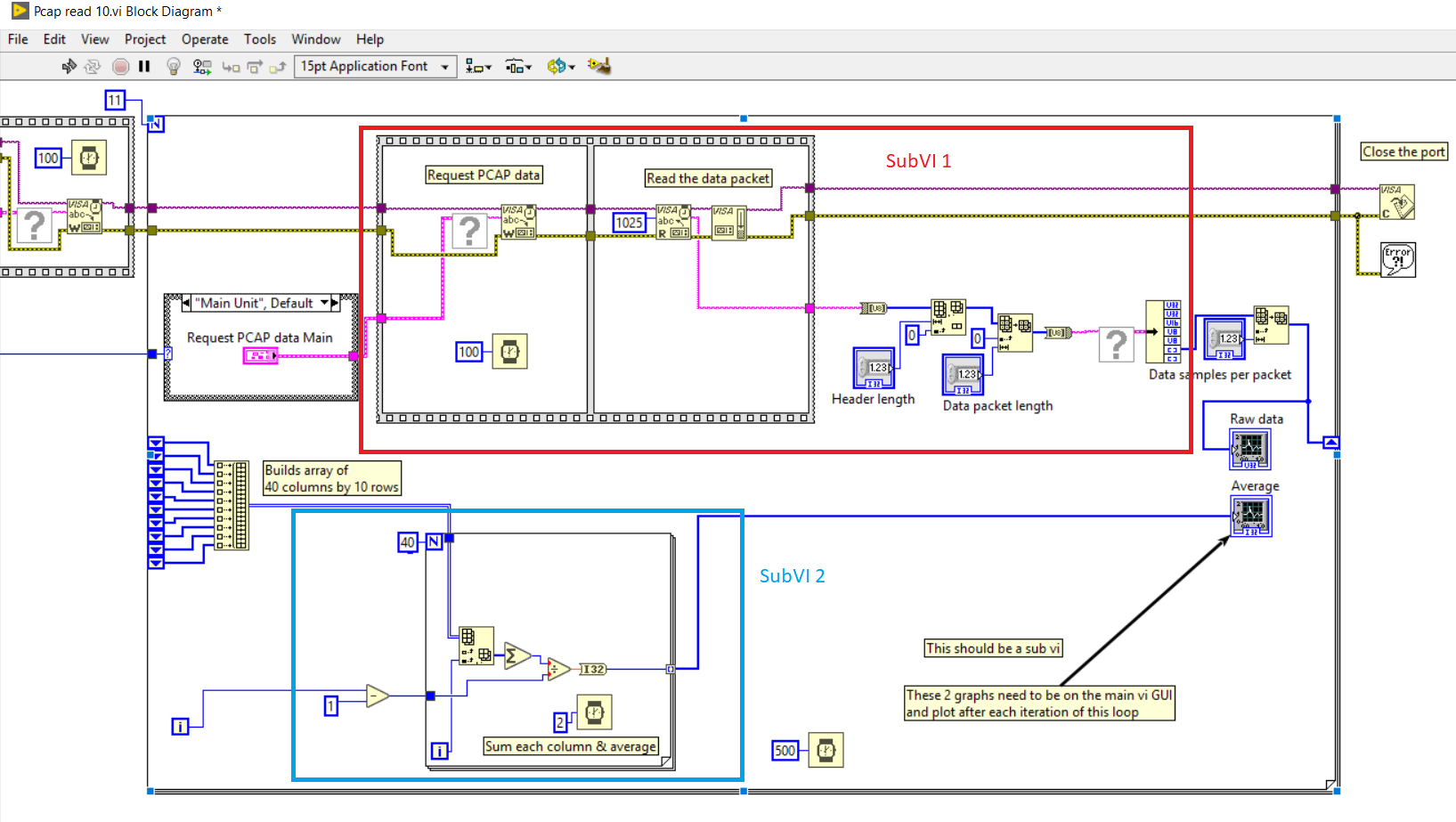The image size is (1456, 822).
Task: Click the Divide function node
Action: (x=558, y=669)
